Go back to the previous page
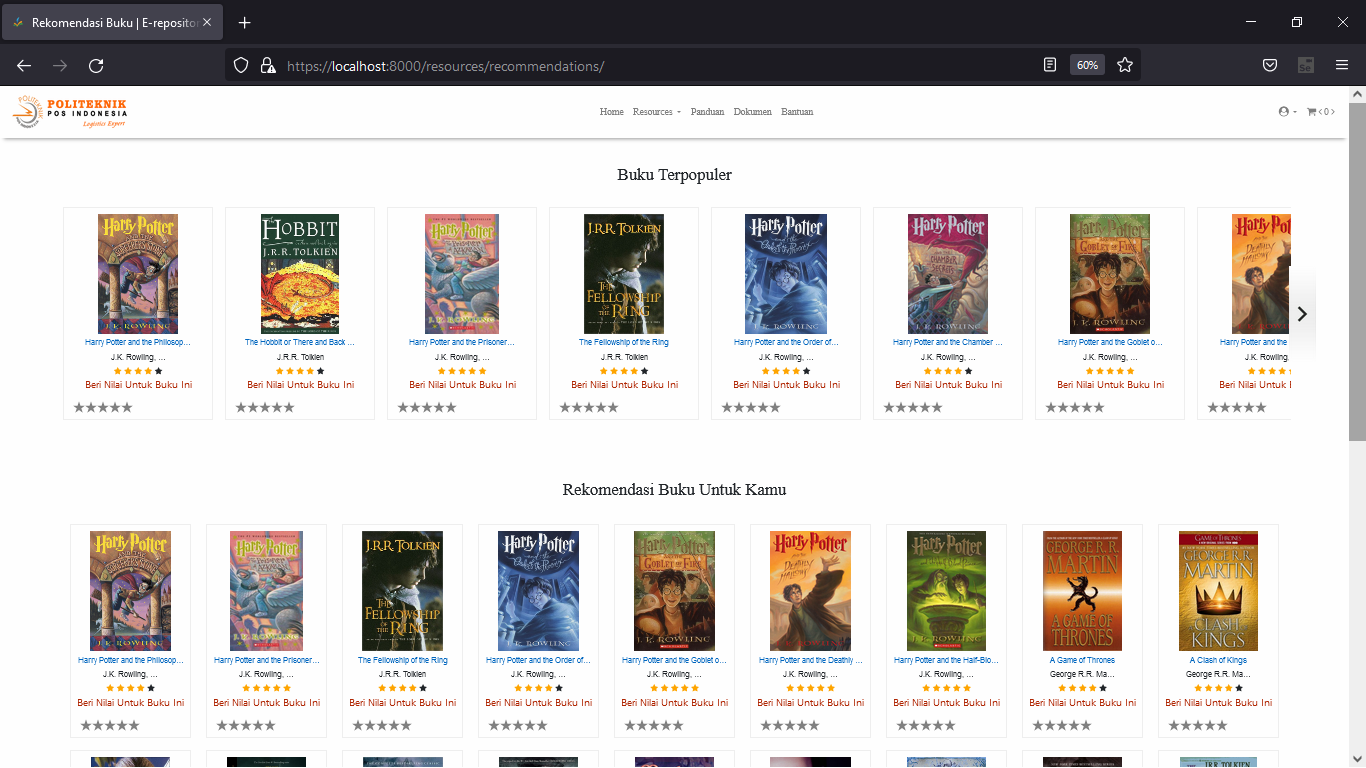Image resolution: width=1366 pixels, height=768 pixels. pos(24,65)
